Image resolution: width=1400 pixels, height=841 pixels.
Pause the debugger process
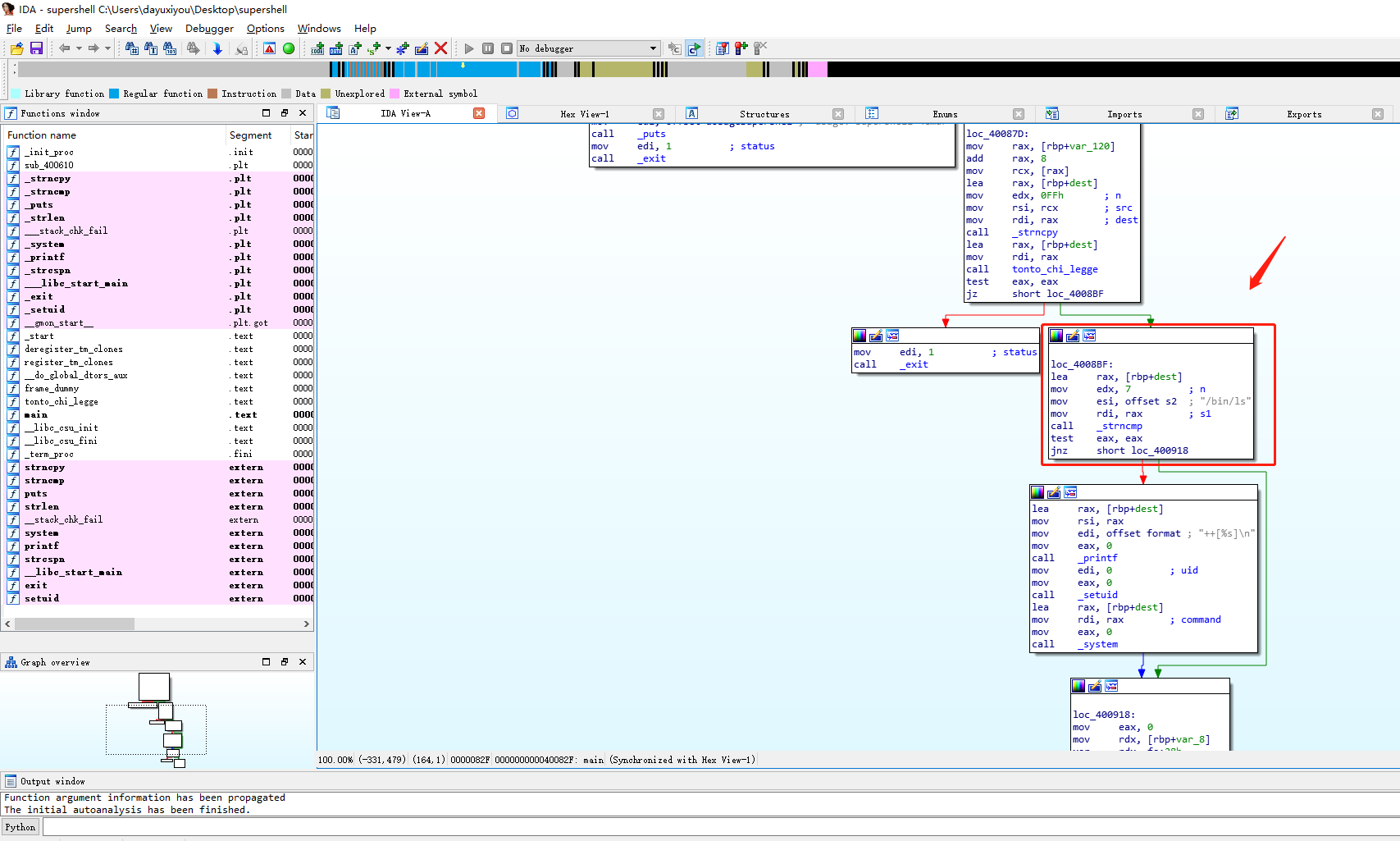[x=488, y=48]
